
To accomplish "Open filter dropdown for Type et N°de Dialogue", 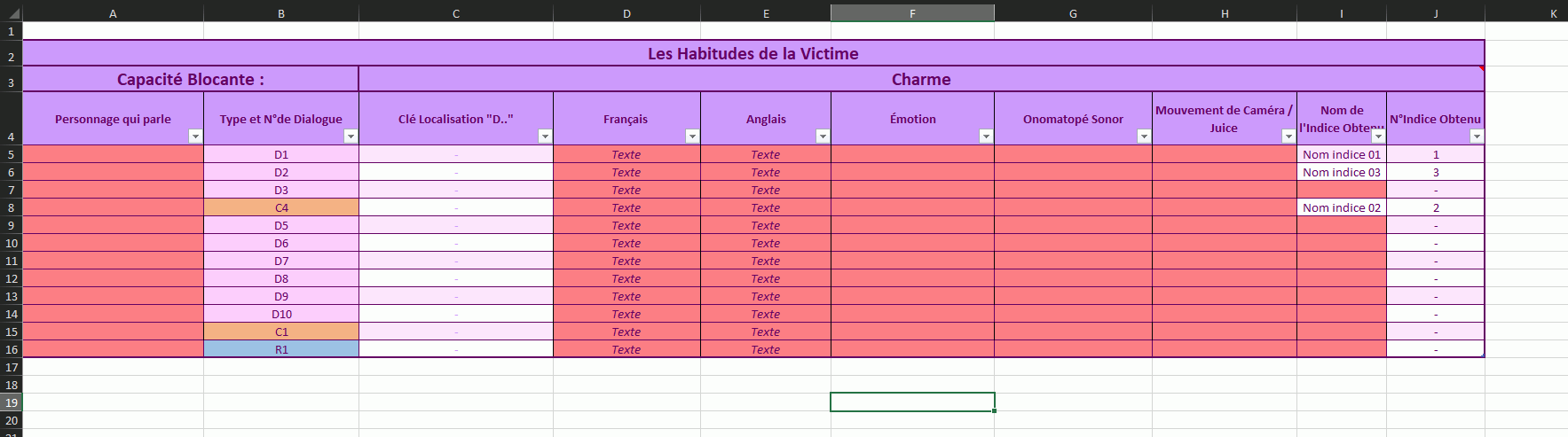I will (351, 137).
